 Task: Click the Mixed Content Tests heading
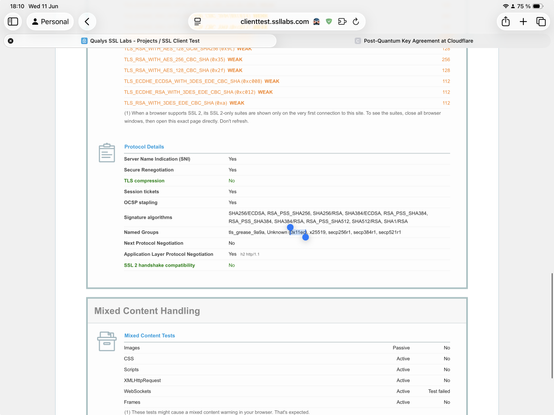[149, 336]
